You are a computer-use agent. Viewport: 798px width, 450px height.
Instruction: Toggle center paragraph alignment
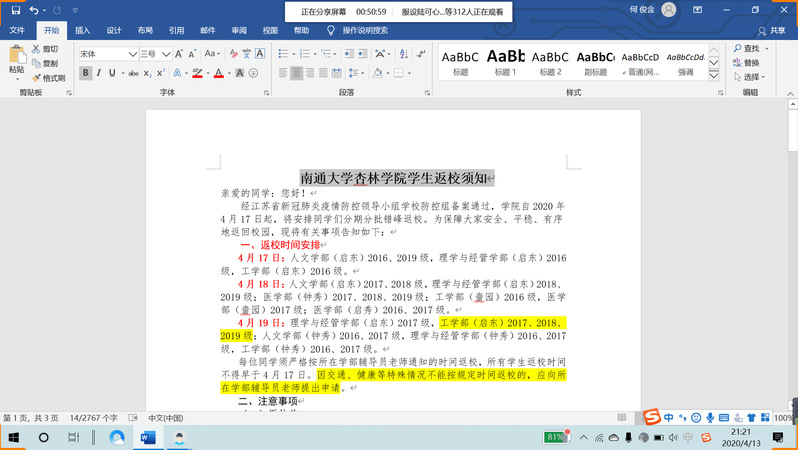pyautogui.click(x=297, y=73)
